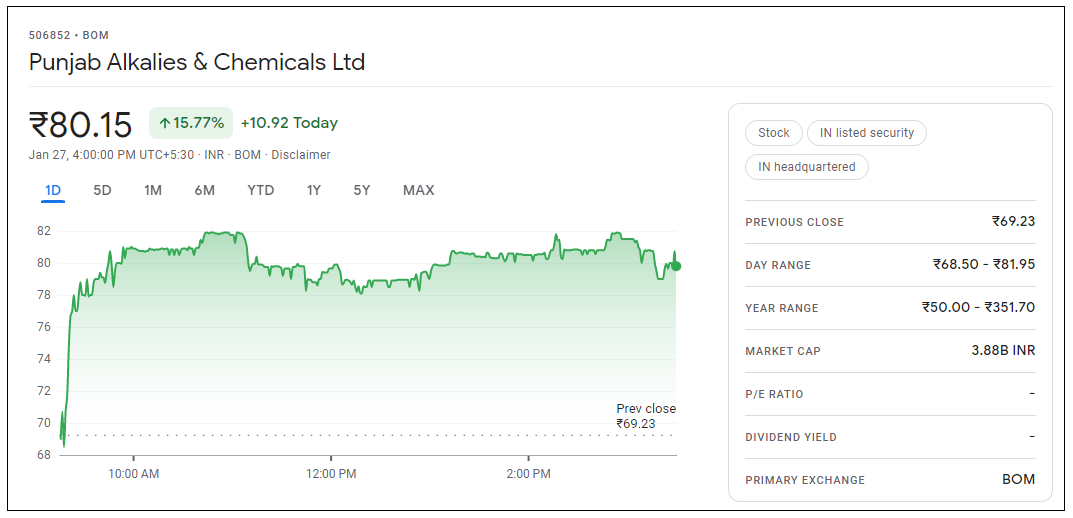This screenshot has height=518, width=1073.
Task: Show the 6M chart range
Action: 204,190
